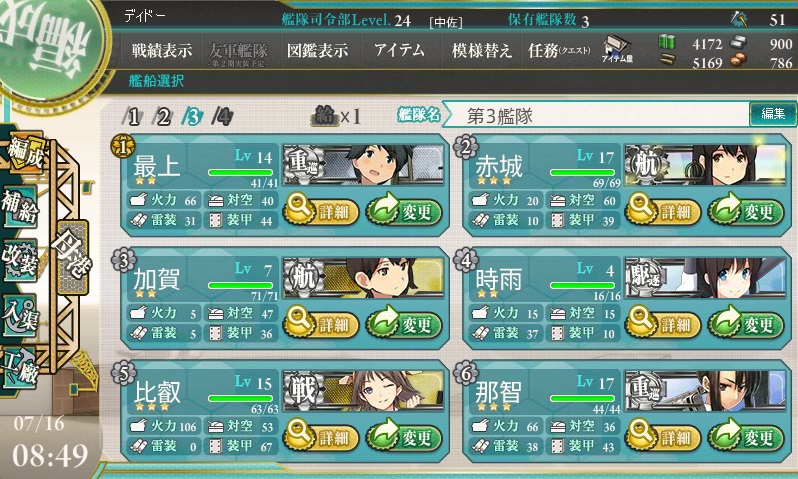This screenshot has height=479, width=798.
Task: Click 変更 change button for 赤城
Action: [746, 211]
